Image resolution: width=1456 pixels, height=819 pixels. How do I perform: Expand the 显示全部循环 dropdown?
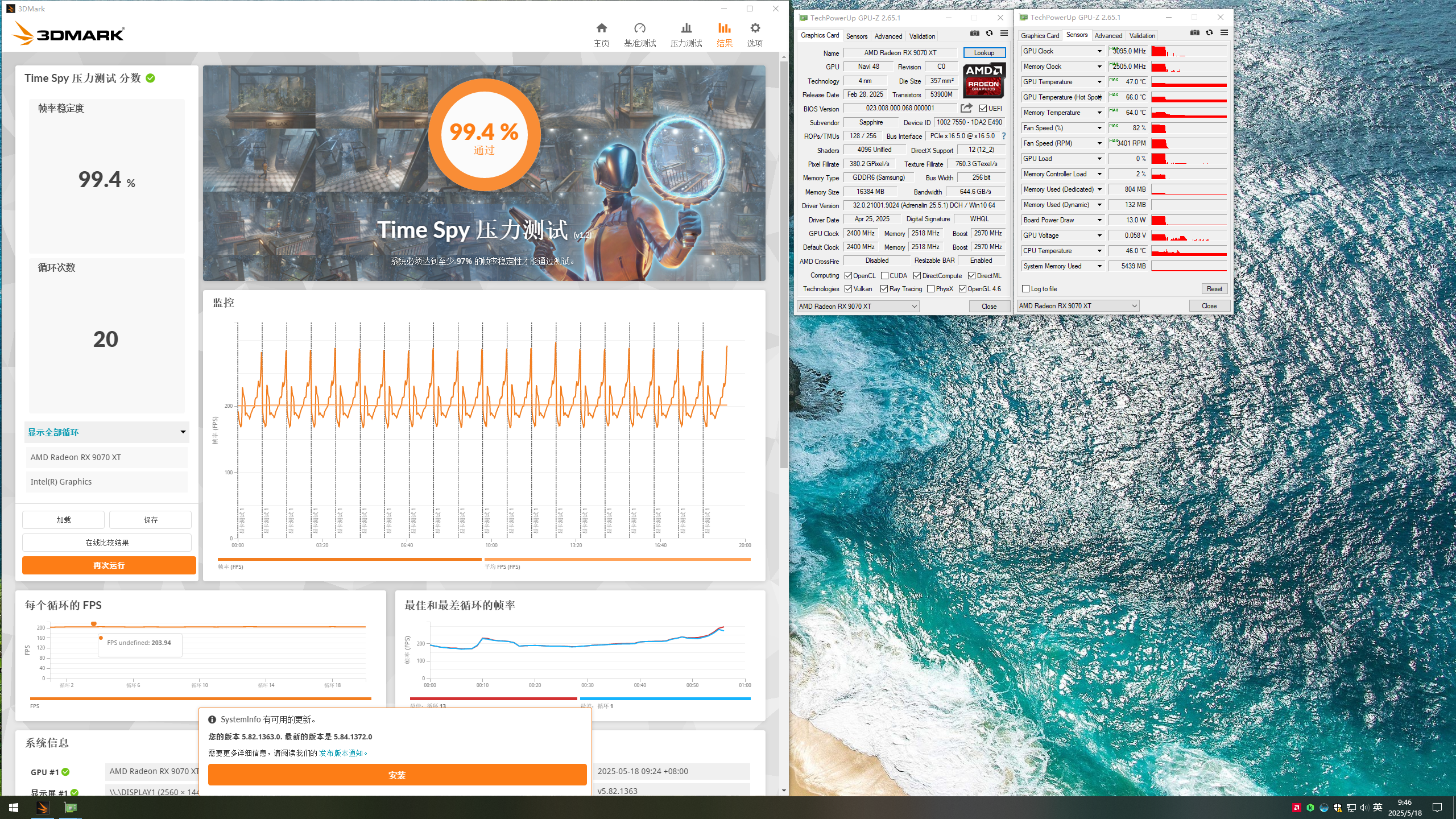(x=106, y=432)
